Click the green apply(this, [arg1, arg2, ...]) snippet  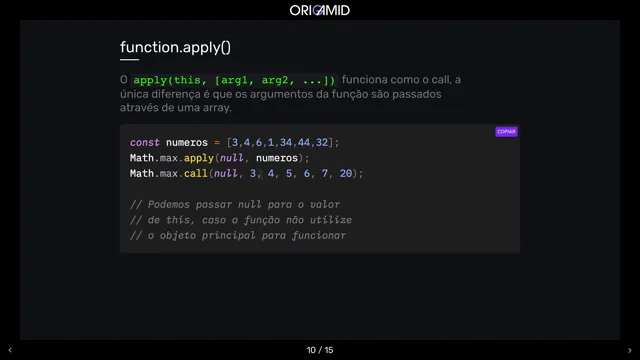[234, 80]
